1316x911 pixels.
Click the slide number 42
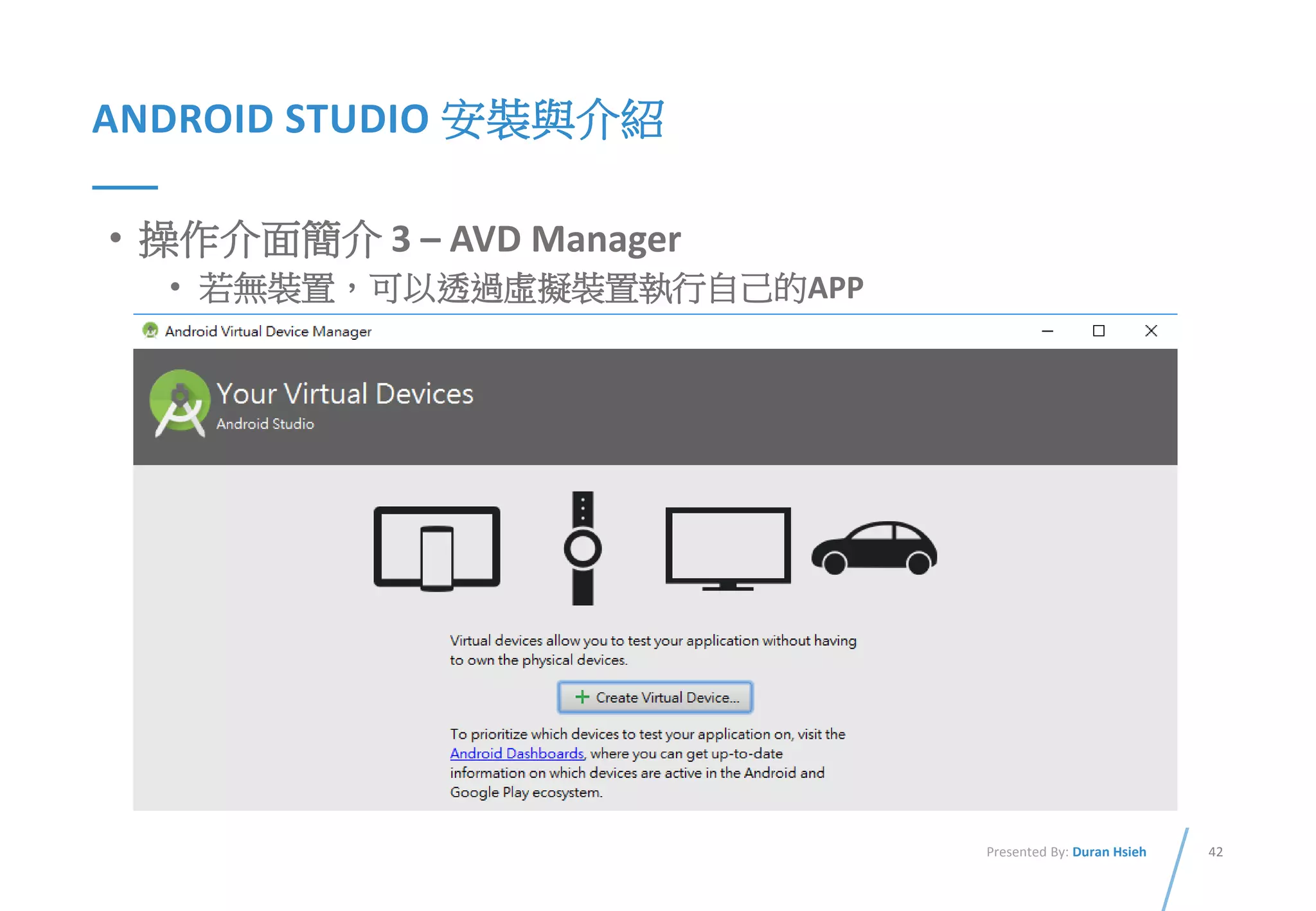point(1215,852)
